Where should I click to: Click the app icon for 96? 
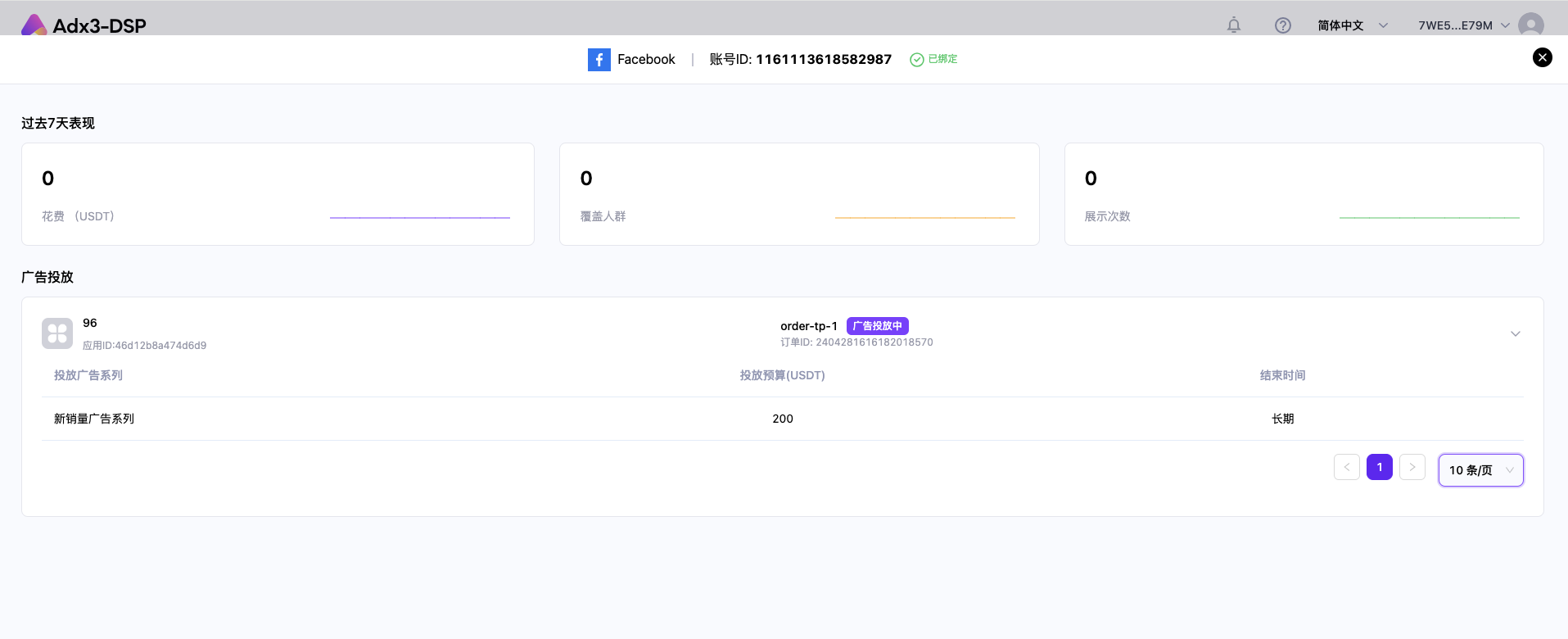tap(57, 333)
